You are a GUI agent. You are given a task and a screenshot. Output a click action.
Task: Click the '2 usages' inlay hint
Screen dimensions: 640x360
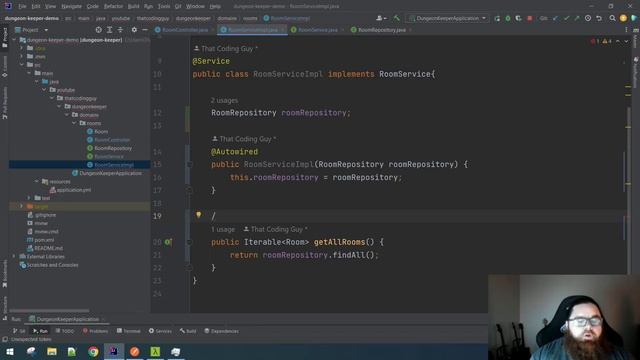(x=224, y=100)
